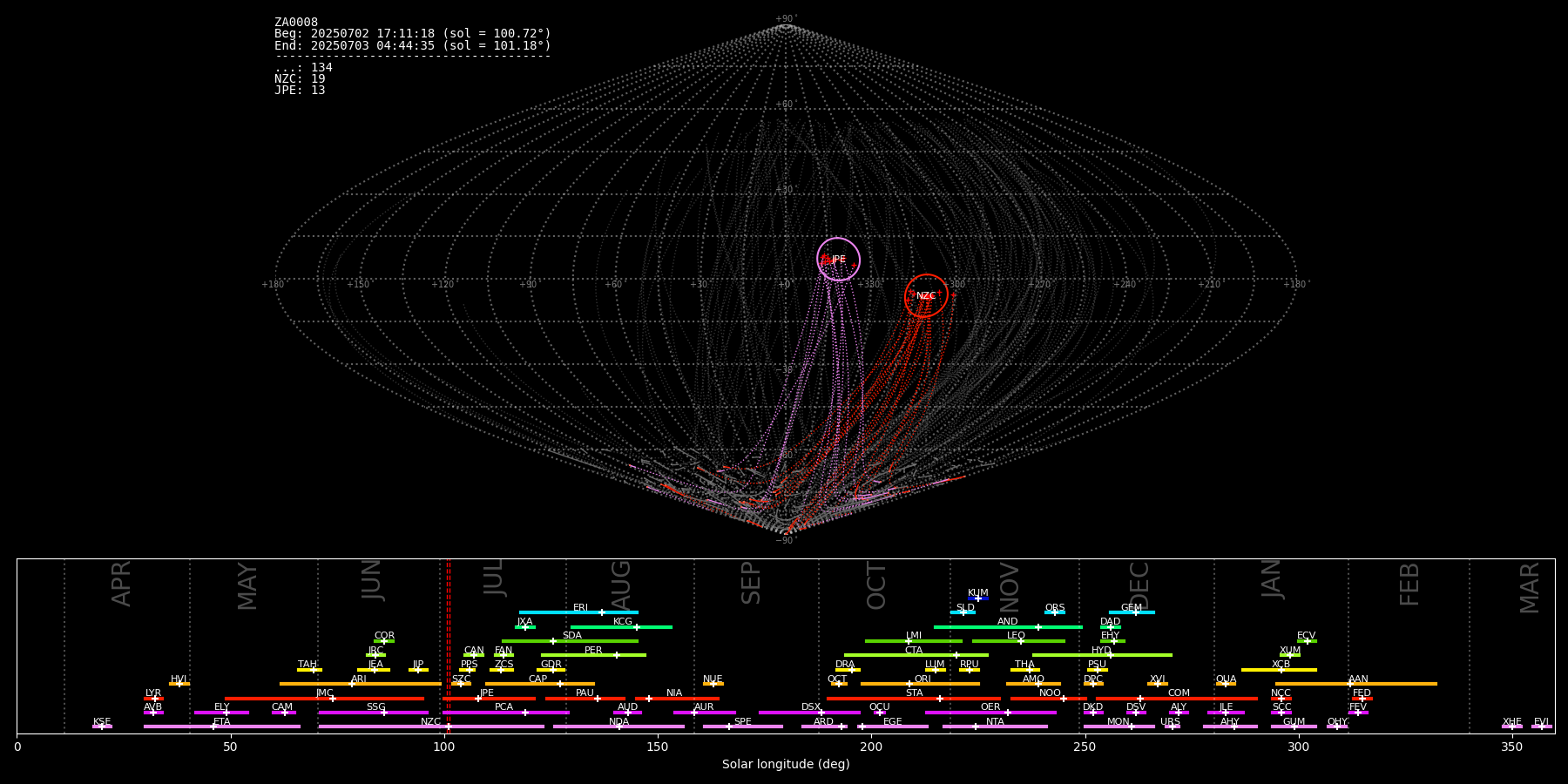Click the +120 longitude label on sky map
1568x784 pixels.
pyautogui.click(x=443, y=285)
